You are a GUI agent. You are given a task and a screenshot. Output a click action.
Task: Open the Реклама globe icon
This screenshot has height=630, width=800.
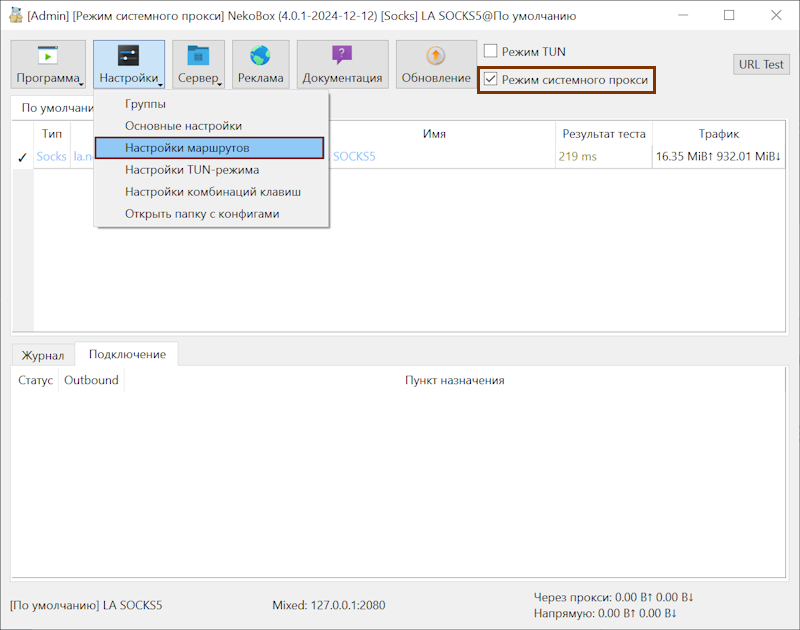tap(260, 56)
